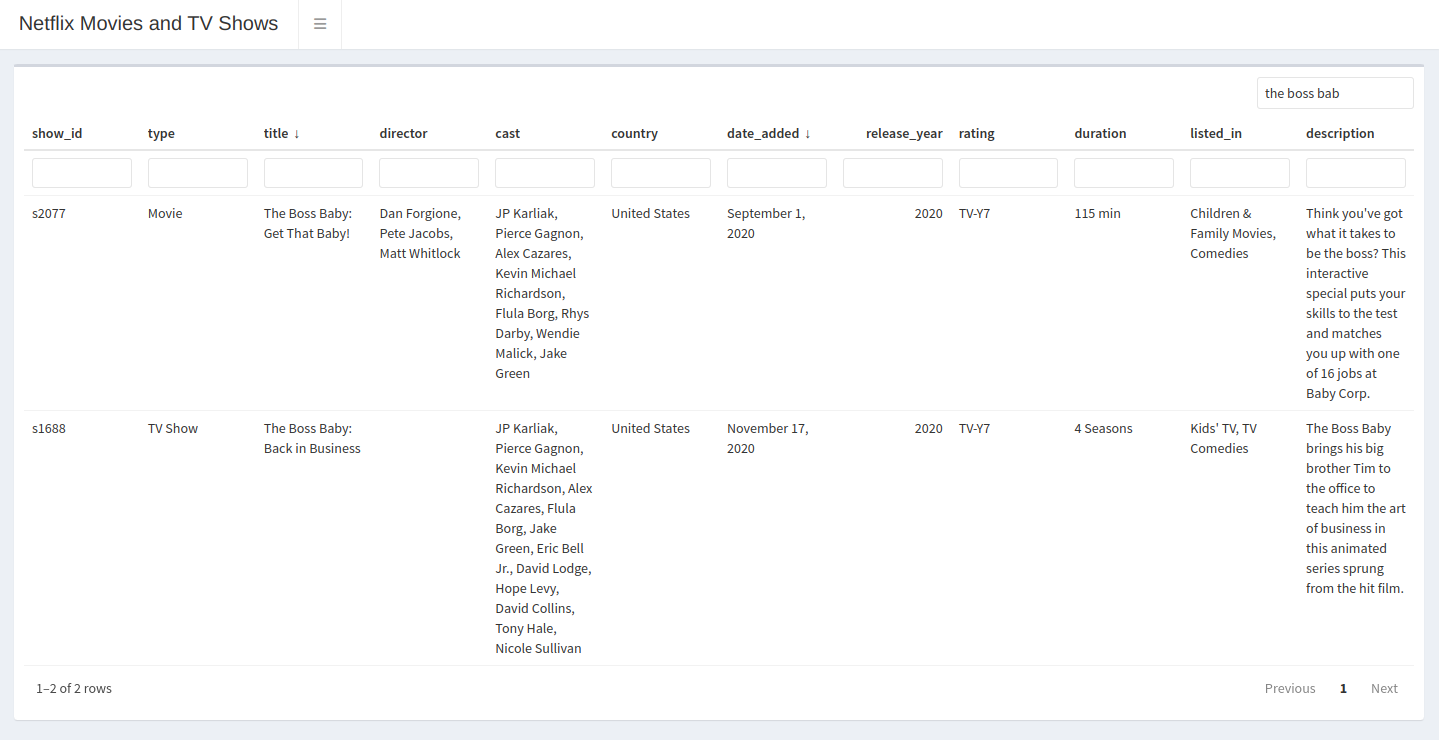Click the type column filter field

tap(198, 173)
